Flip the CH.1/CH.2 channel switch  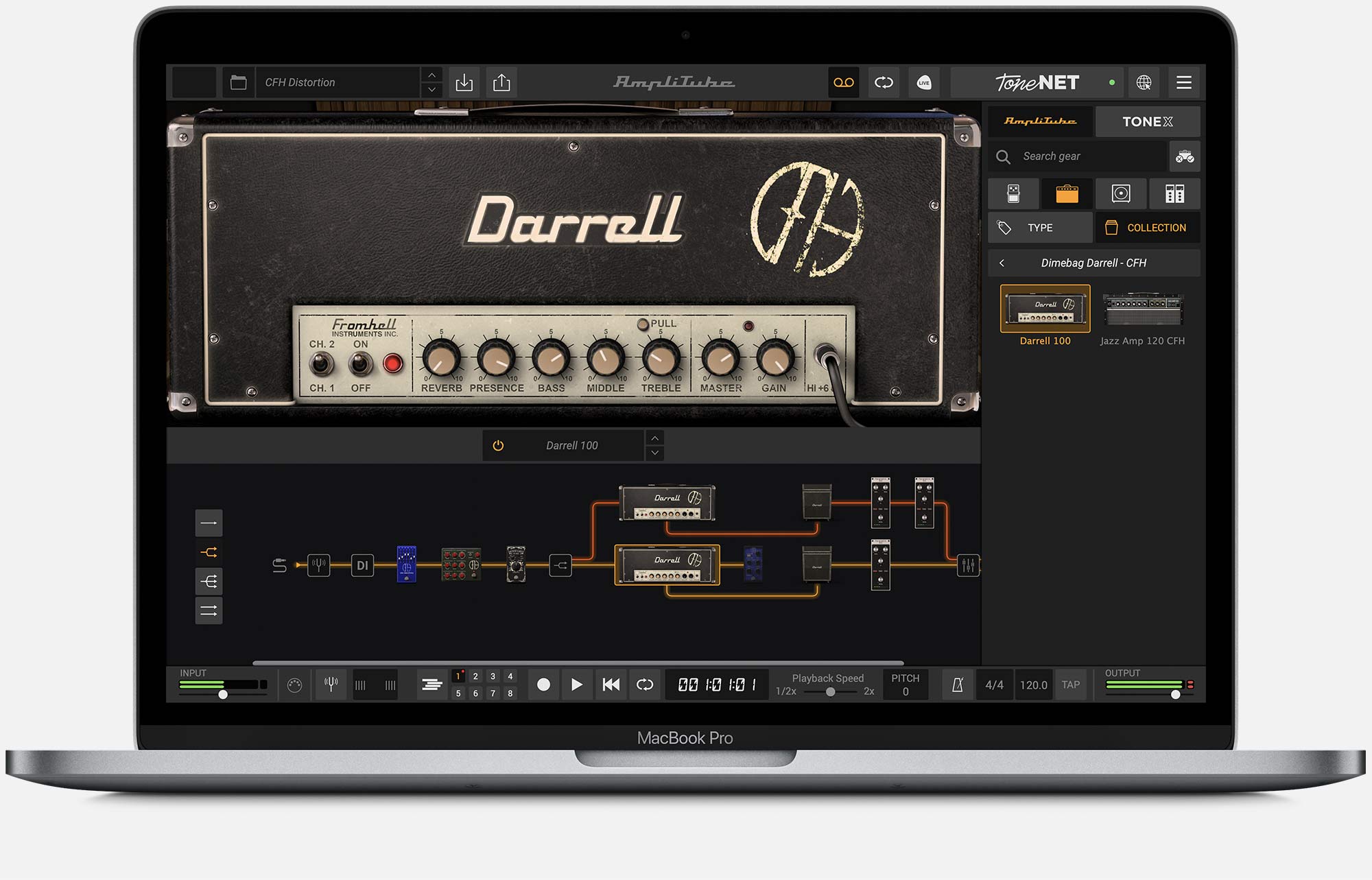[320, 364]
